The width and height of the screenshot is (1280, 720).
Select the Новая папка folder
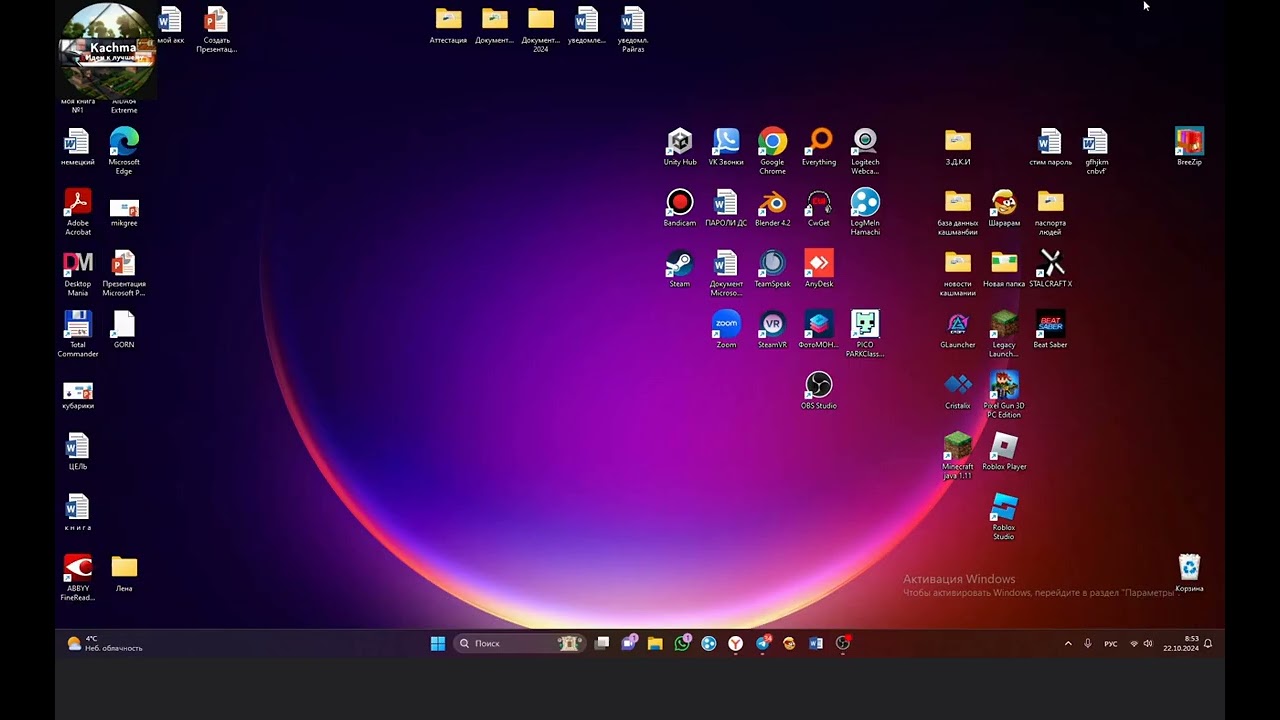coord(1004,269)
